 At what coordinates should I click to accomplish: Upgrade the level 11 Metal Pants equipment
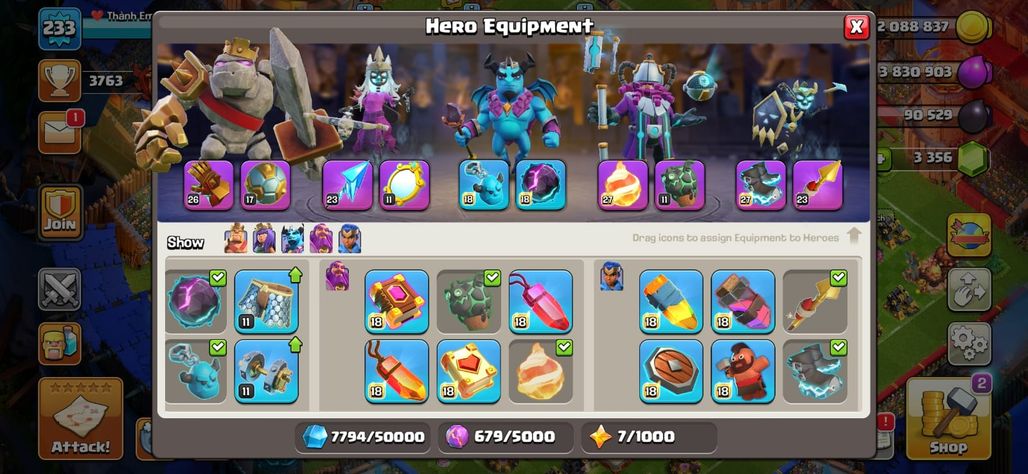pos(267,302)
